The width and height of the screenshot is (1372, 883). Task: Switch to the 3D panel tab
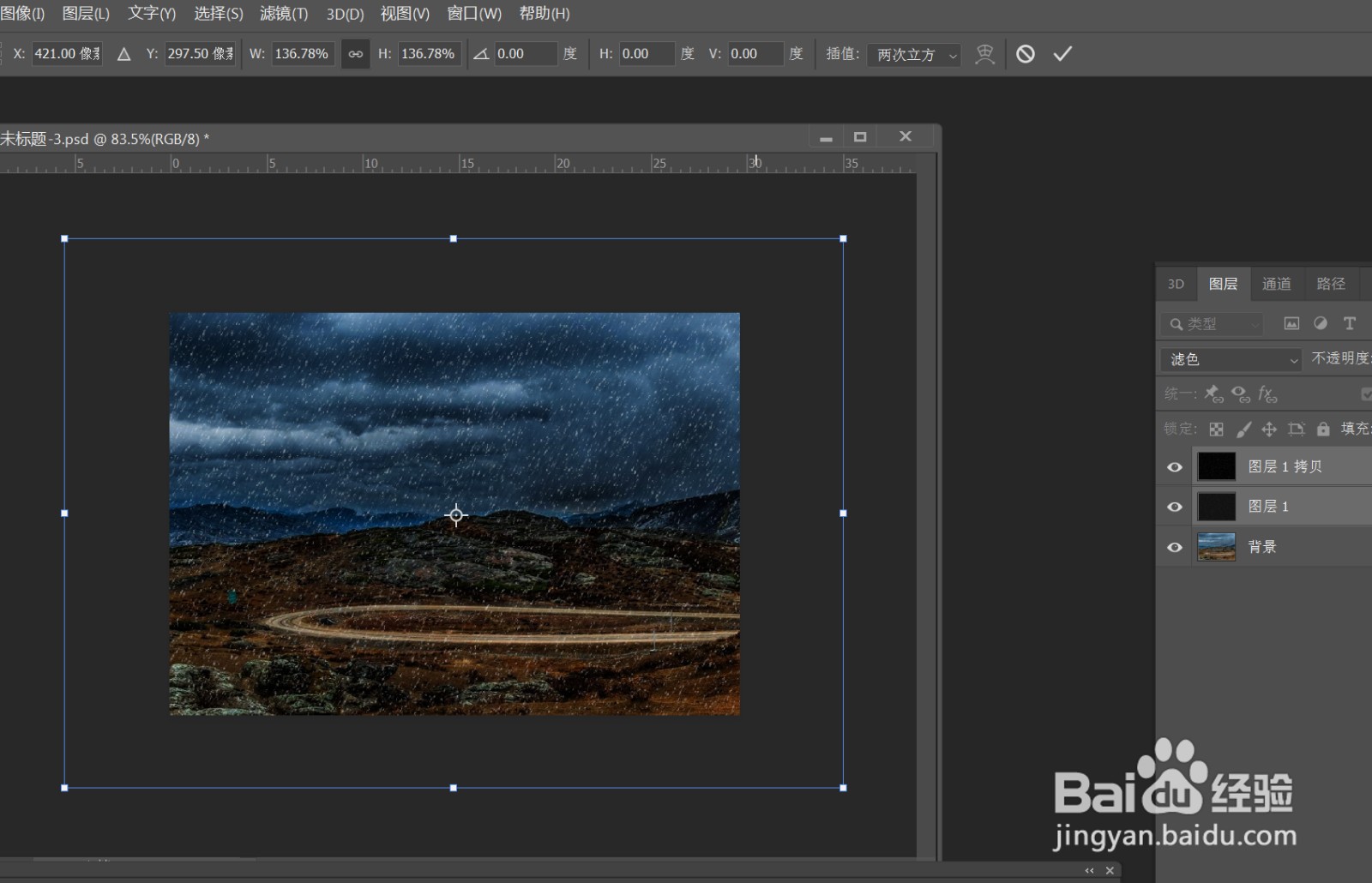tap(1176, 284)
